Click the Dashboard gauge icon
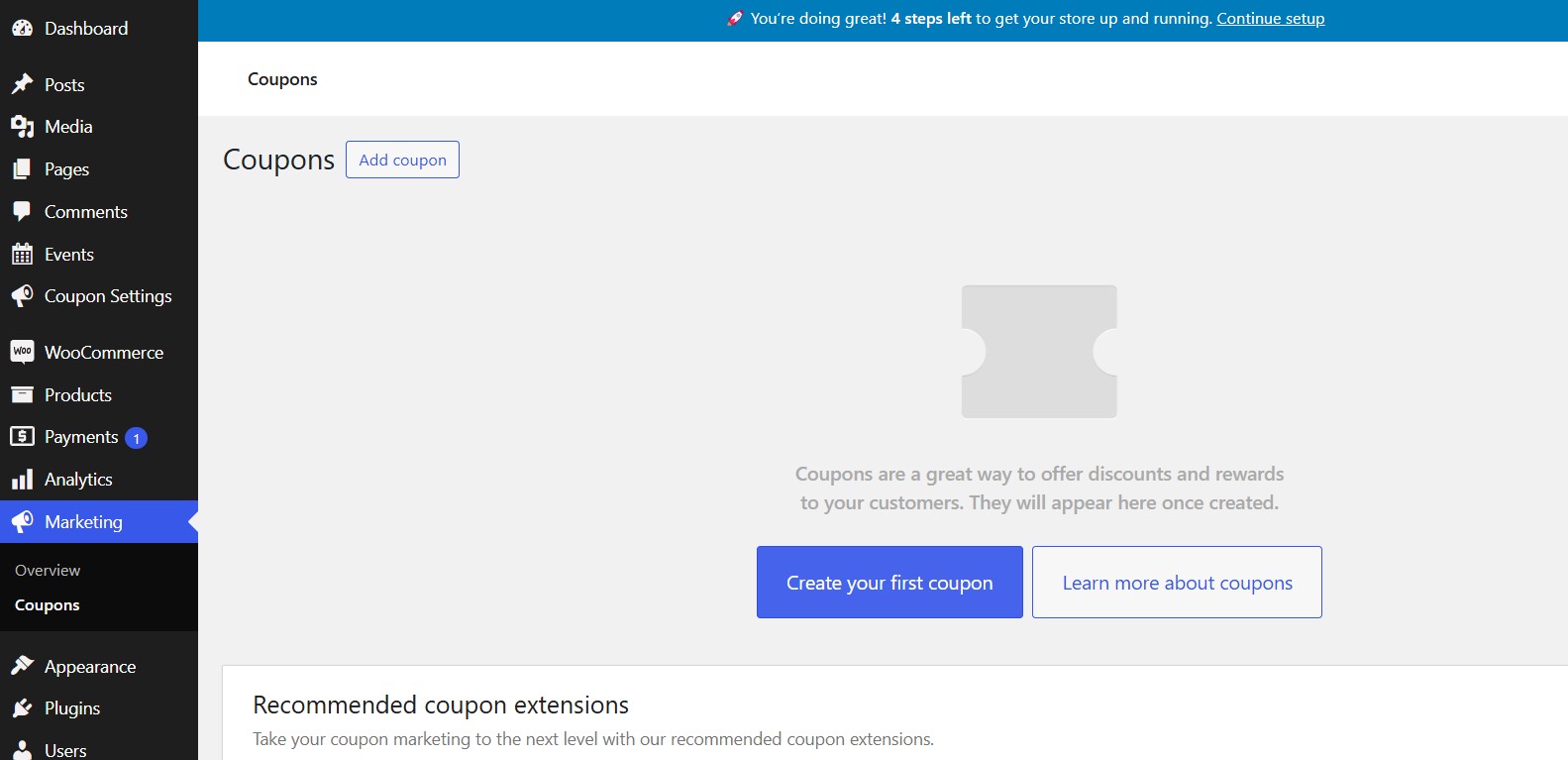1568x760 pixels. coord(22,29)
